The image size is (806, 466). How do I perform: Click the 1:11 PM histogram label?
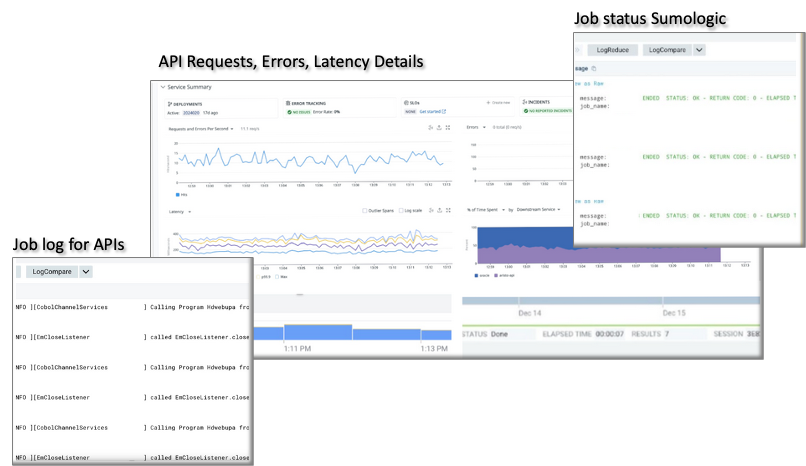click(x=297, y=348)
